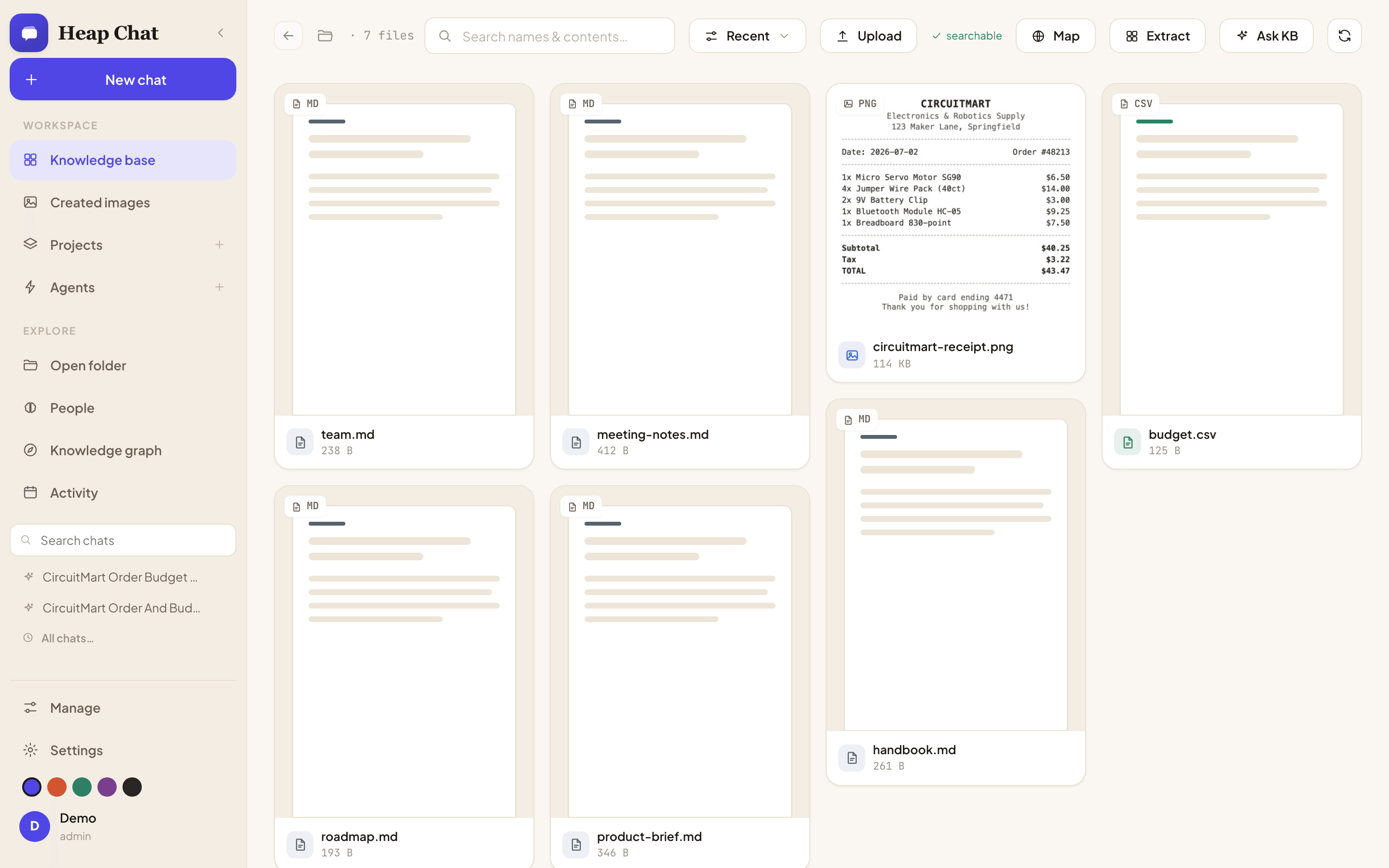Open chat CircuitMart Order And Bud...

click(121, 608)
